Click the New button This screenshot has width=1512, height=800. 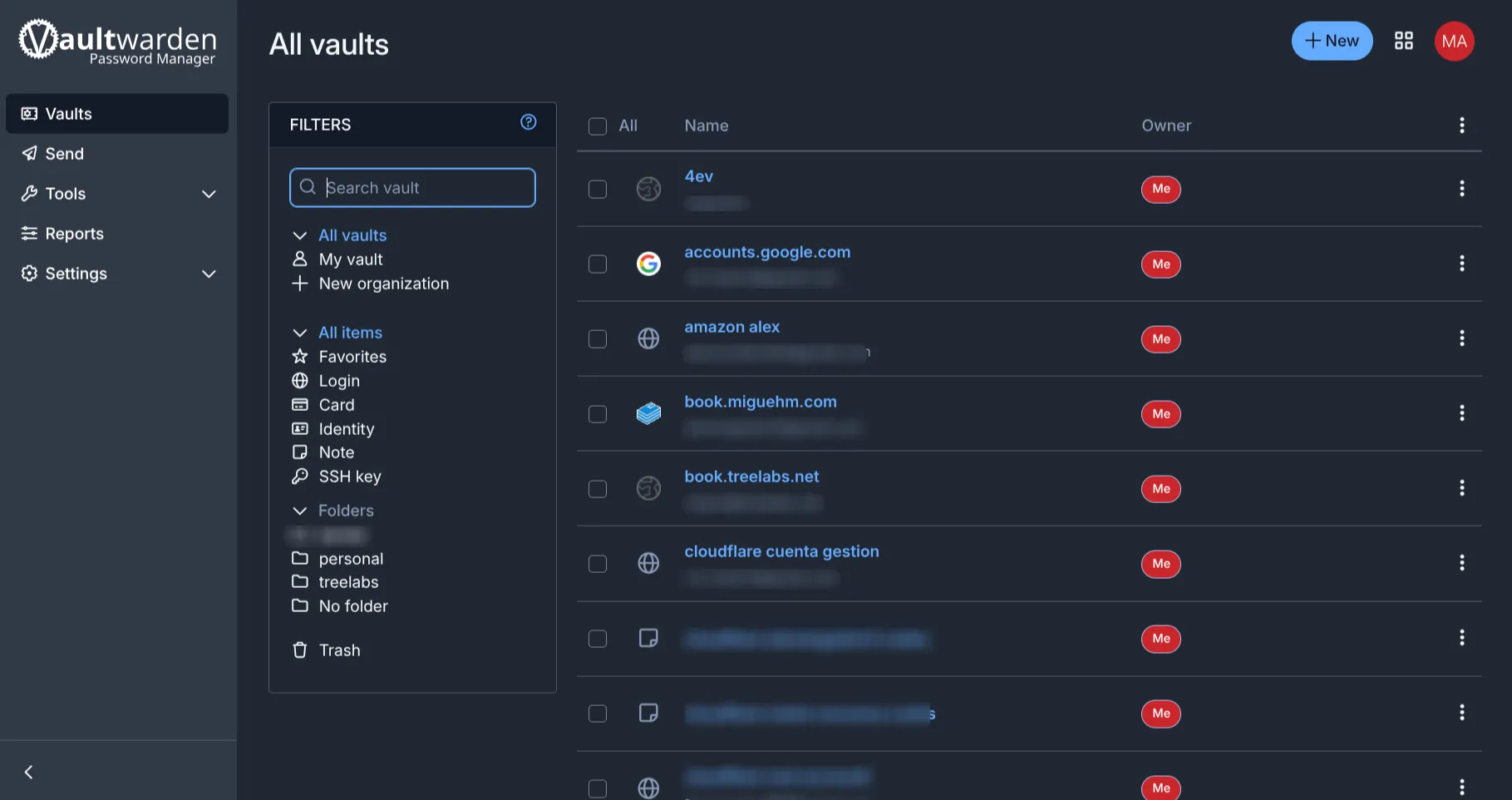pos(1332,41)
